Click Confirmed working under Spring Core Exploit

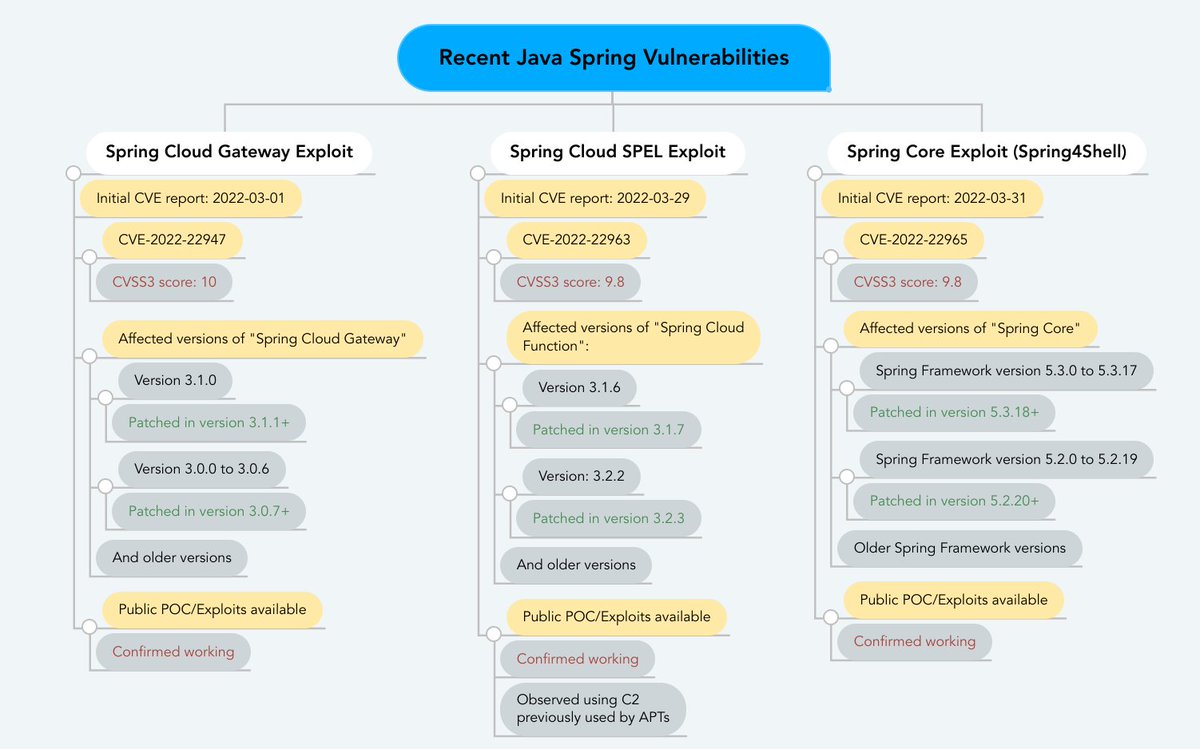[914, 641]
